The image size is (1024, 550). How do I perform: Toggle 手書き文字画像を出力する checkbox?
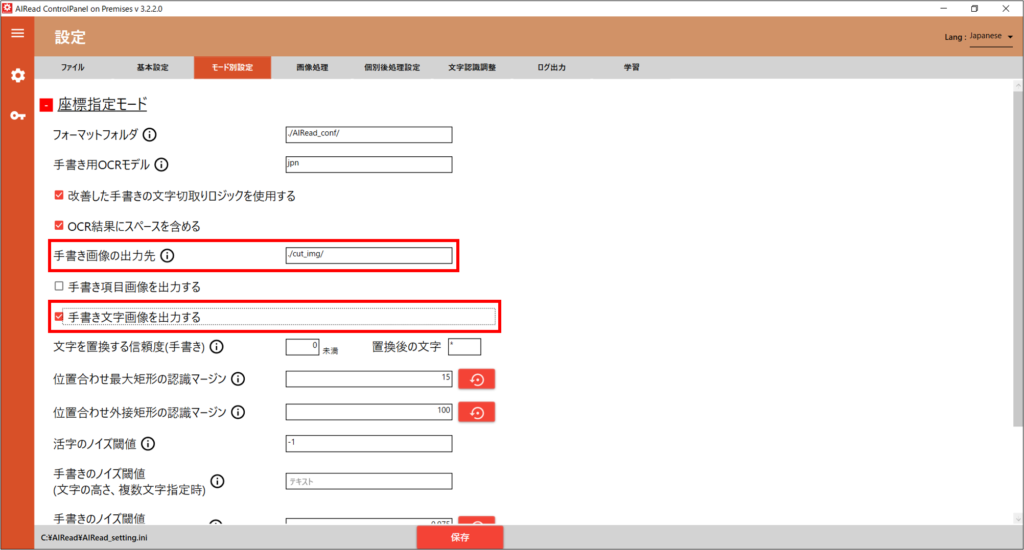click(x=59, y=317)
